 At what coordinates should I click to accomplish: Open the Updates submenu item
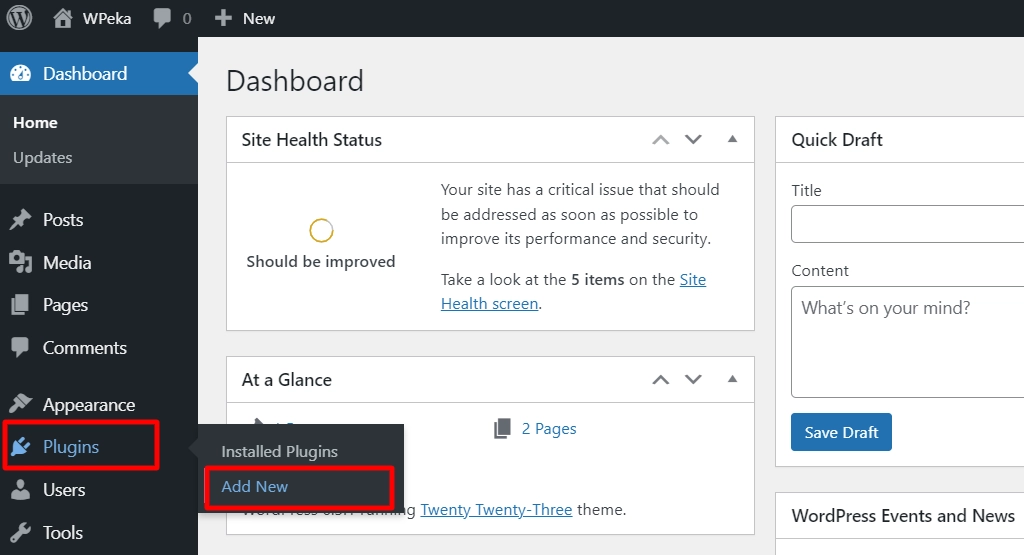coord(42,157)
